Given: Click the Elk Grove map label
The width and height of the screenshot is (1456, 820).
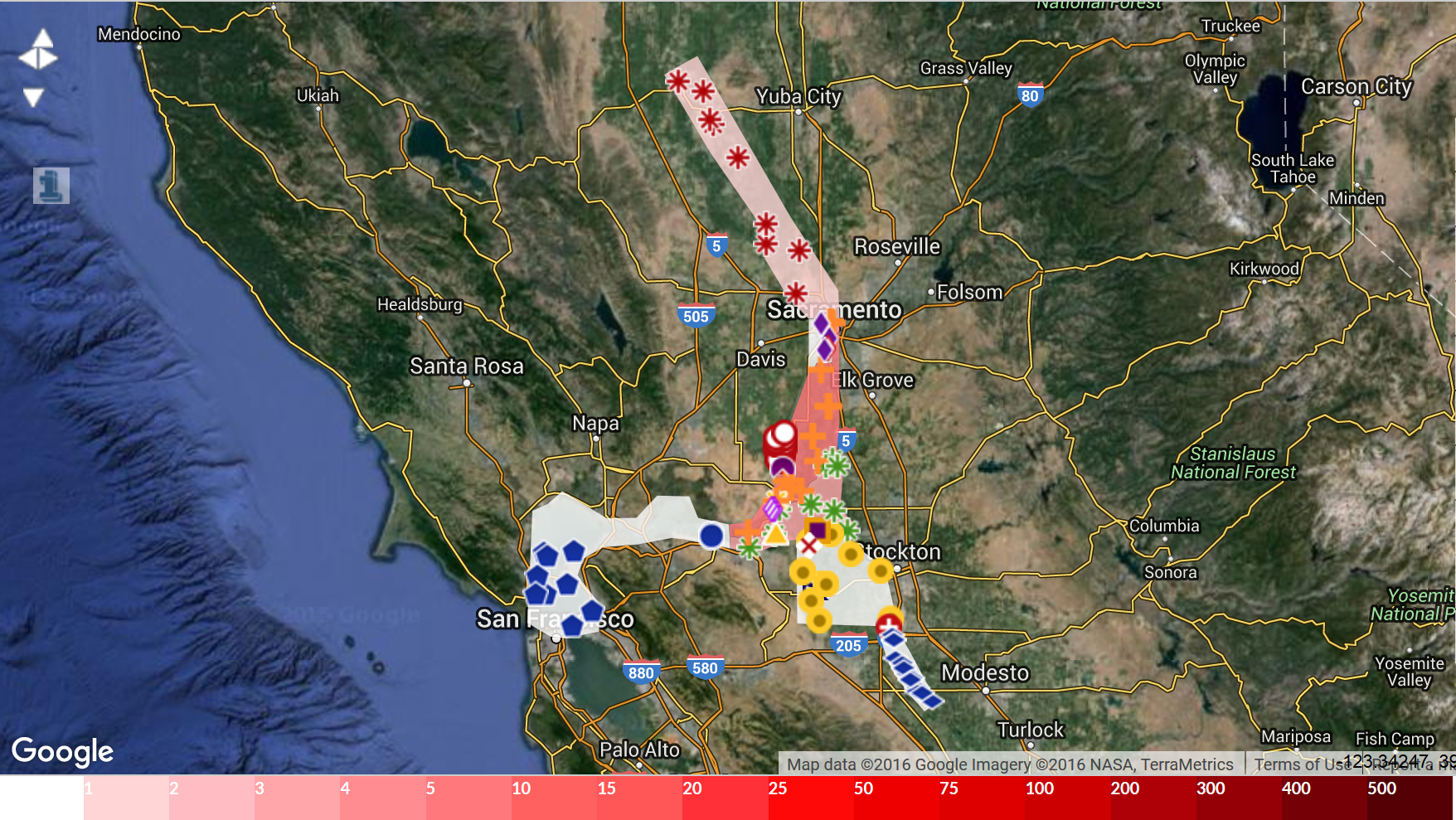Looking at the screenshot, I should pos(872,380).
